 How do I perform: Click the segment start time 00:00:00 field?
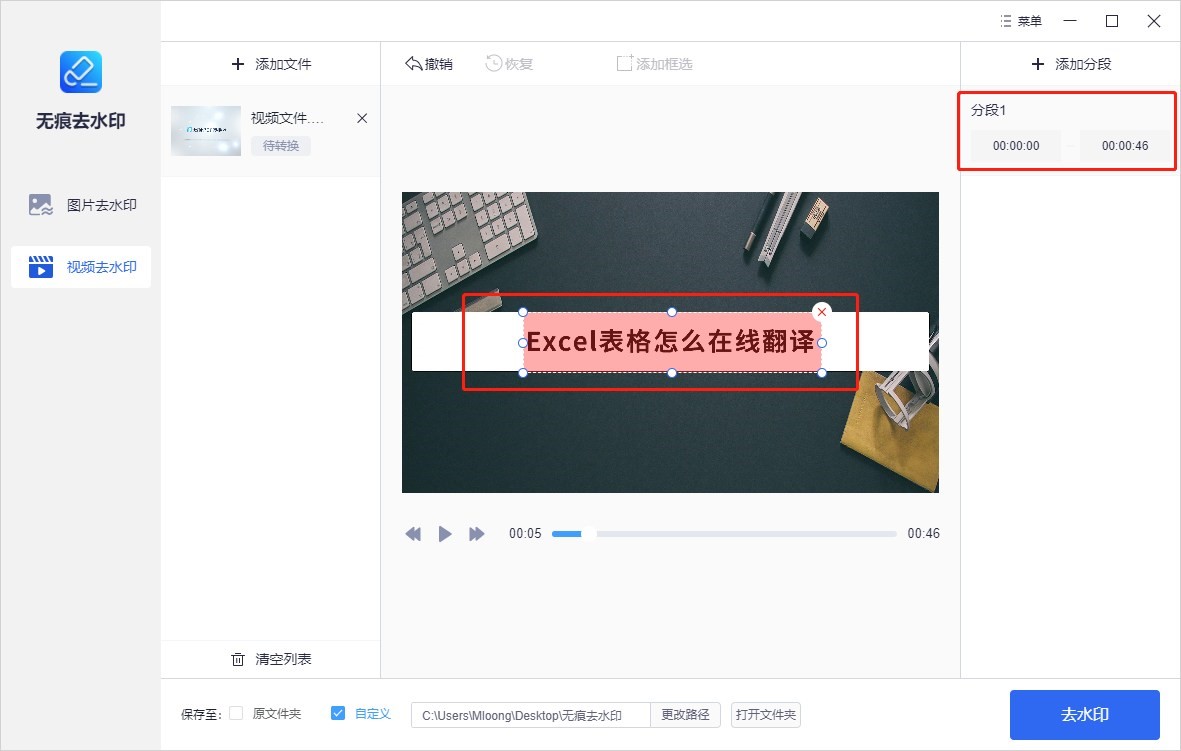1016,146
